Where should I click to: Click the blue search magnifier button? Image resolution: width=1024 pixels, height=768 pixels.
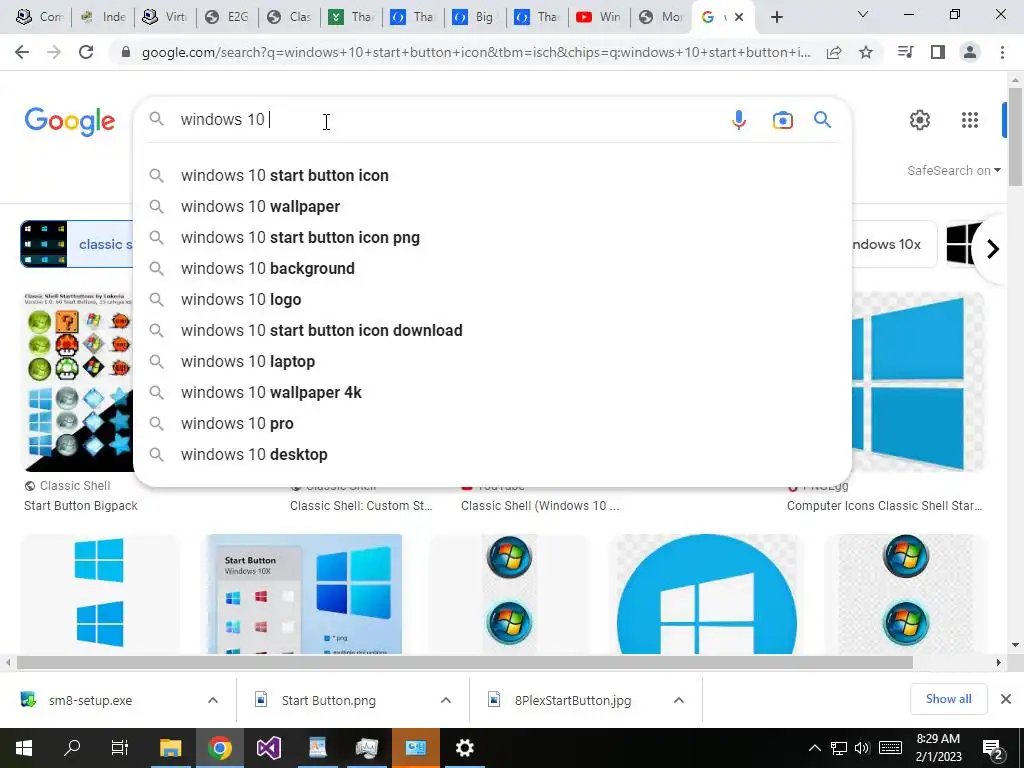(822, 120)
